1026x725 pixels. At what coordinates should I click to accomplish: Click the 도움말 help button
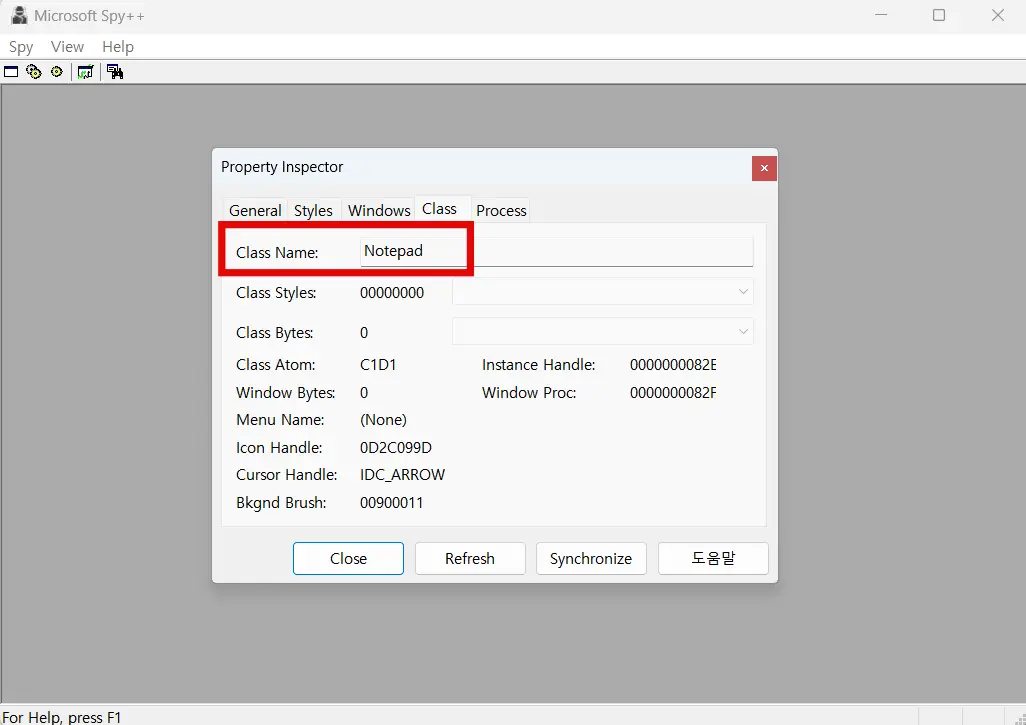click(x=713, y=559)
